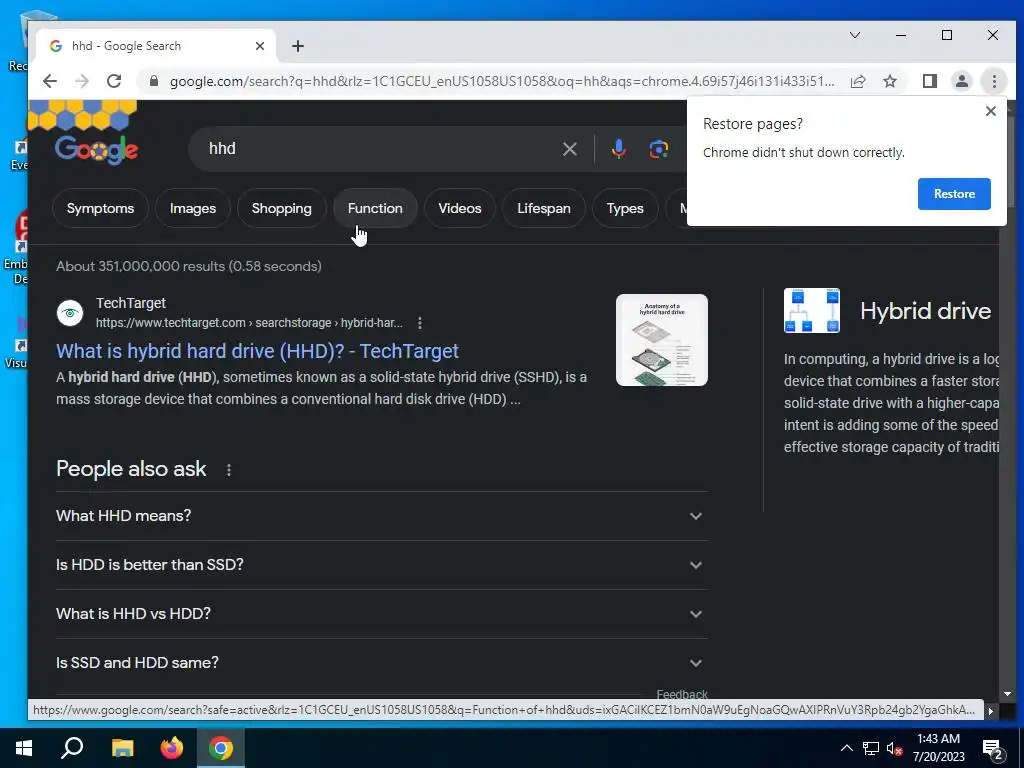Open the notification center icon
The width and height of the screenshot is (1024, 768).
[993, 749]
